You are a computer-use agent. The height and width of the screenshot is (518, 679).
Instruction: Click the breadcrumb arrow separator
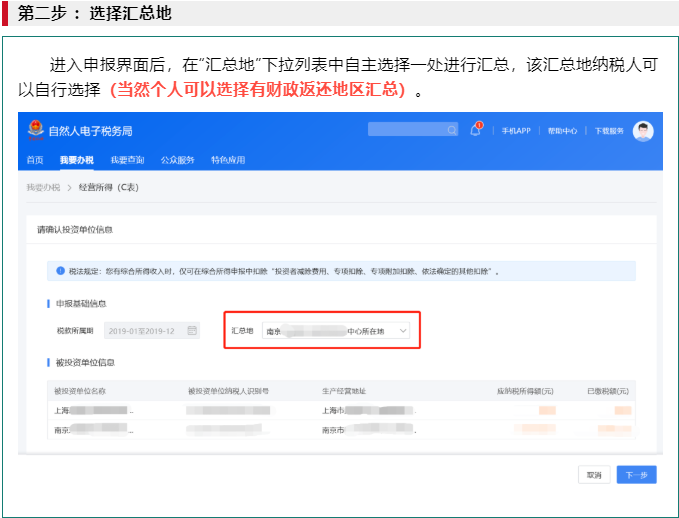click(70, 187)
